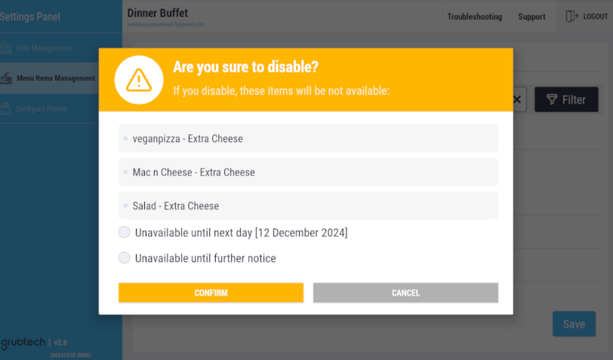The image size is (613, 360).
Task: Click the funnel icon on the Filter button
Action: [552, 99]
